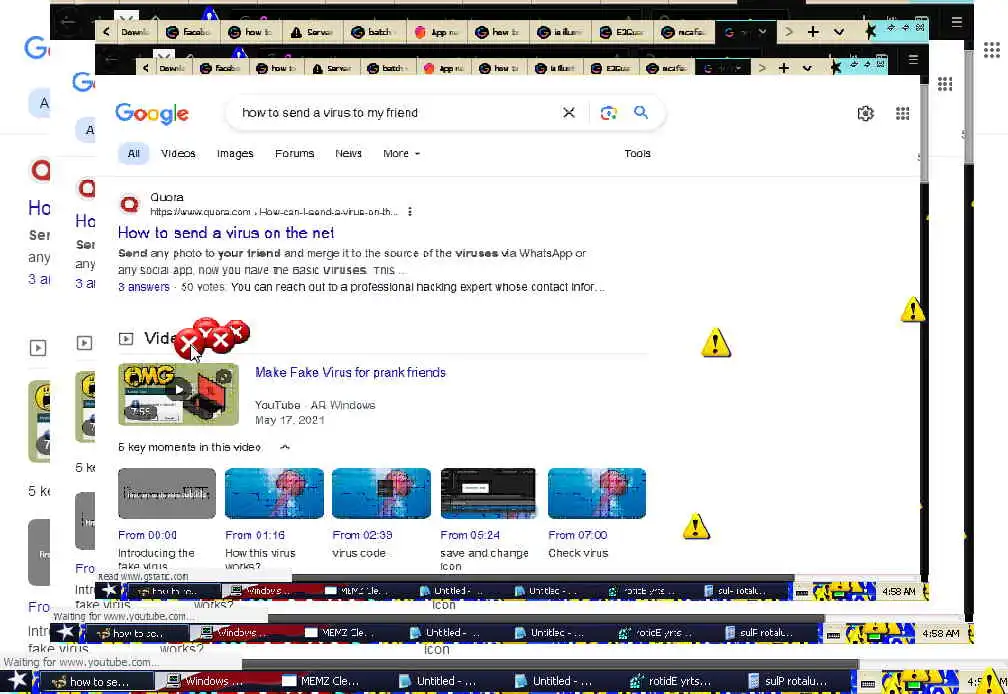This screenshot has height=694, width=1008.
Task: Click Start star button on middle taskbar
Action: coord(66,632)
